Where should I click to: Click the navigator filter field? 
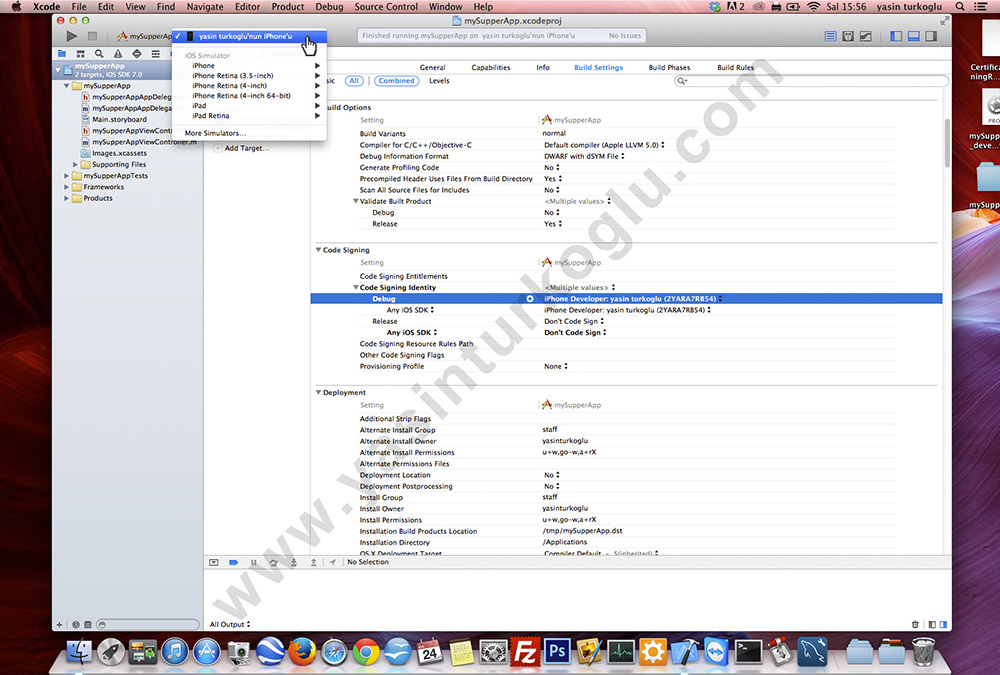coord(148,625)
